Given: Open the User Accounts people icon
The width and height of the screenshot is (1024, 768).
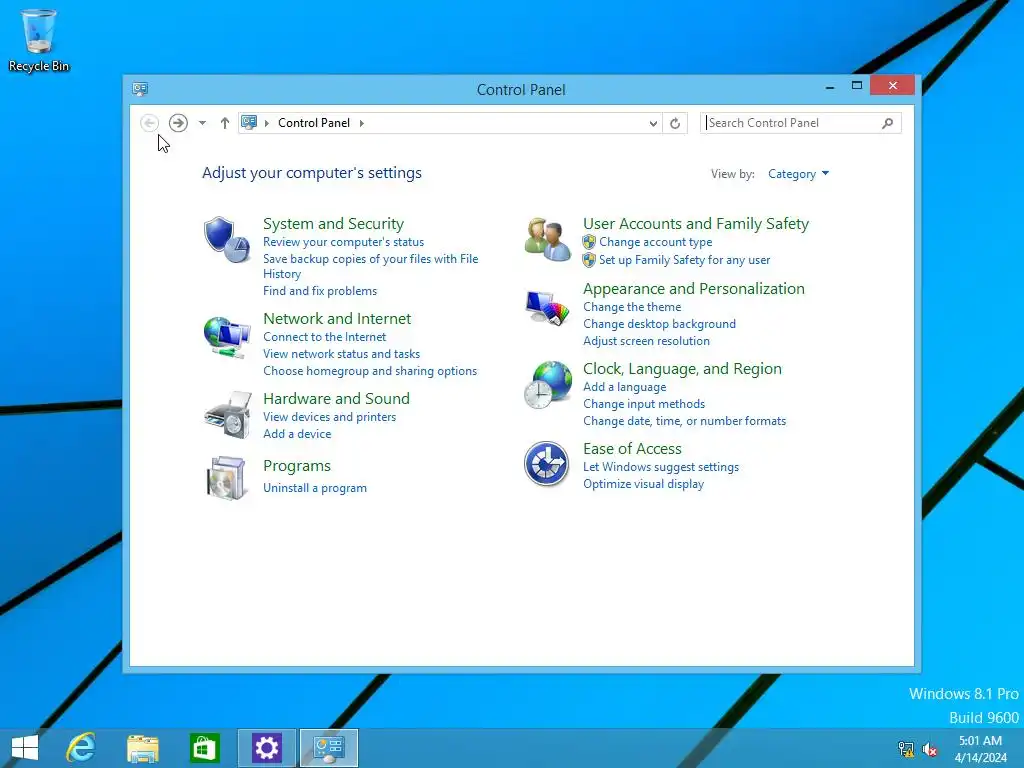Looking at the screenshot, I should (x=547, y=240).
